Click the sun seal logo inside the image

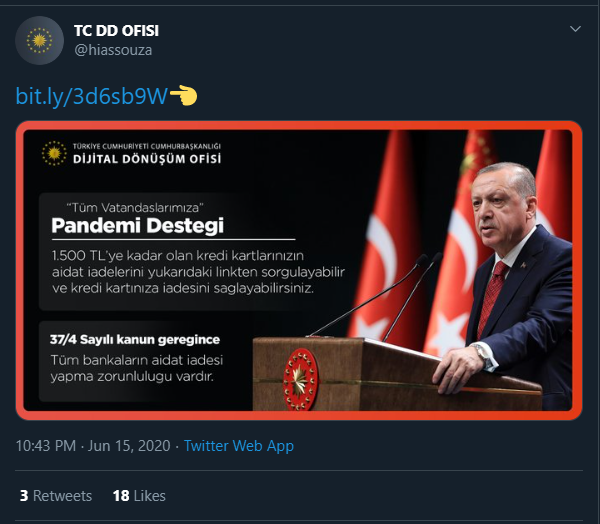click(54, 153)
